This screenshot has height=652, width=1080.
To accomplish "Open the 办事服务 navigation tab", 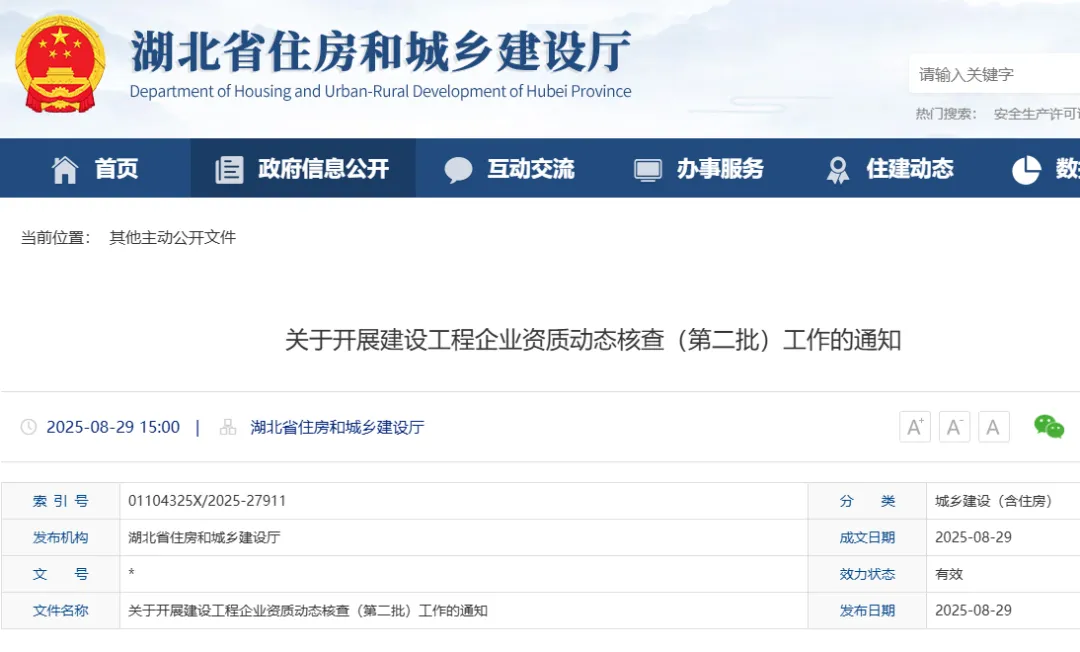I will [x=720, y=168].
